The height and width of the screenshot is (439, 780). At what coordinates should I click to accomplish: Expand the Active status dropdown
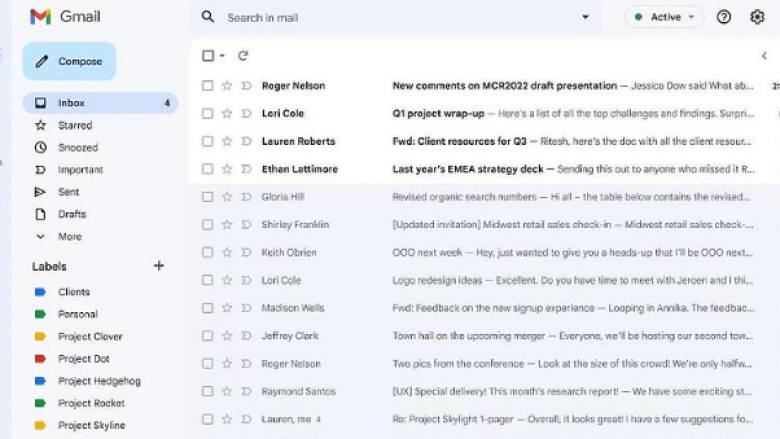(x=665, y=17)
